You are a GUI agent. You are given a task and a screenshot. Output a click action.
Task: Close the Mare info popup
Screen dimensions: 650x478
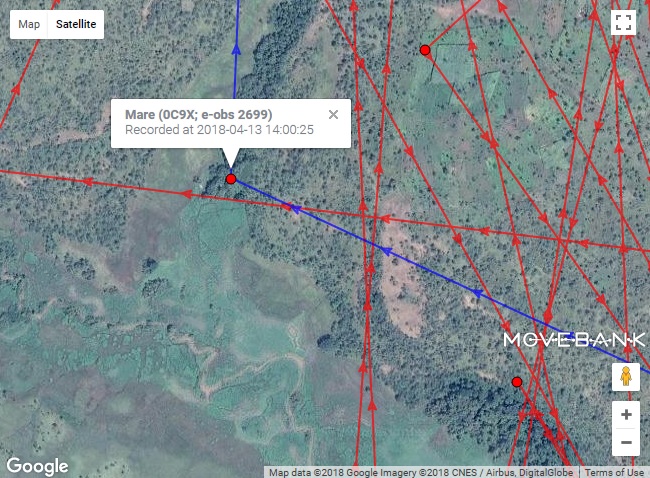tap(333, 115)
